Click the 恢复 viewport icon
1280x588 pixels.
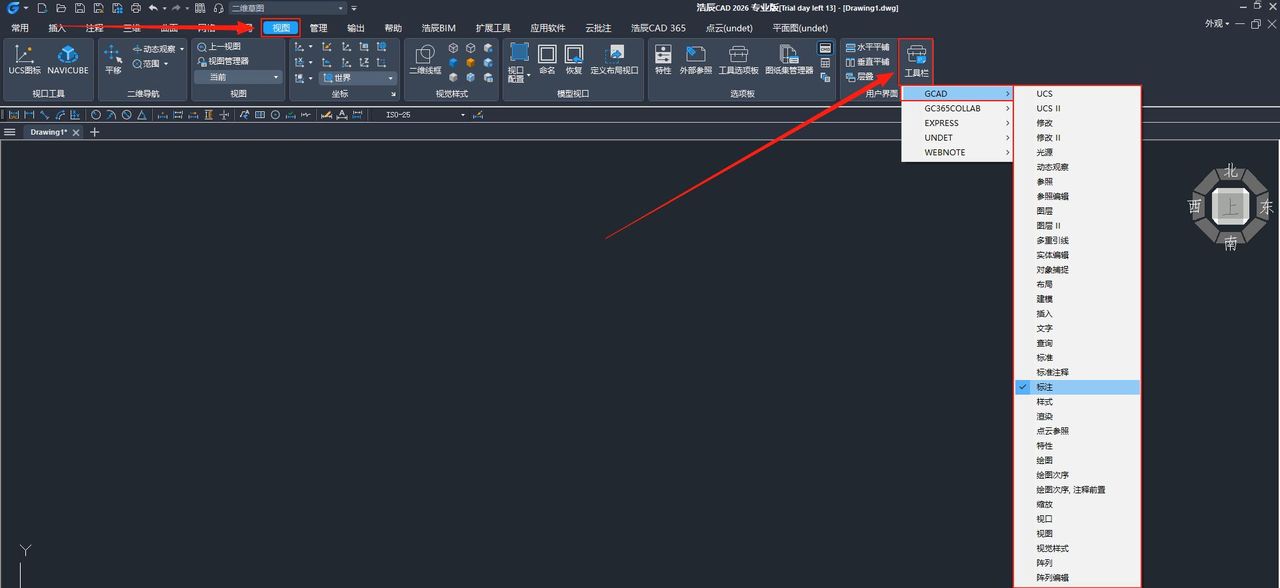[x=574, y=61]
